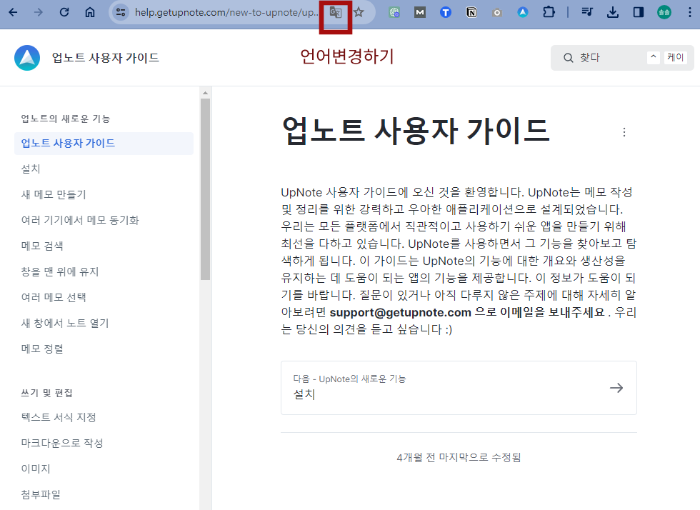This screenshot has width=700, height=510.
Task: Open 창을 맨 위에 유지 page
Action: click(60, 272)
